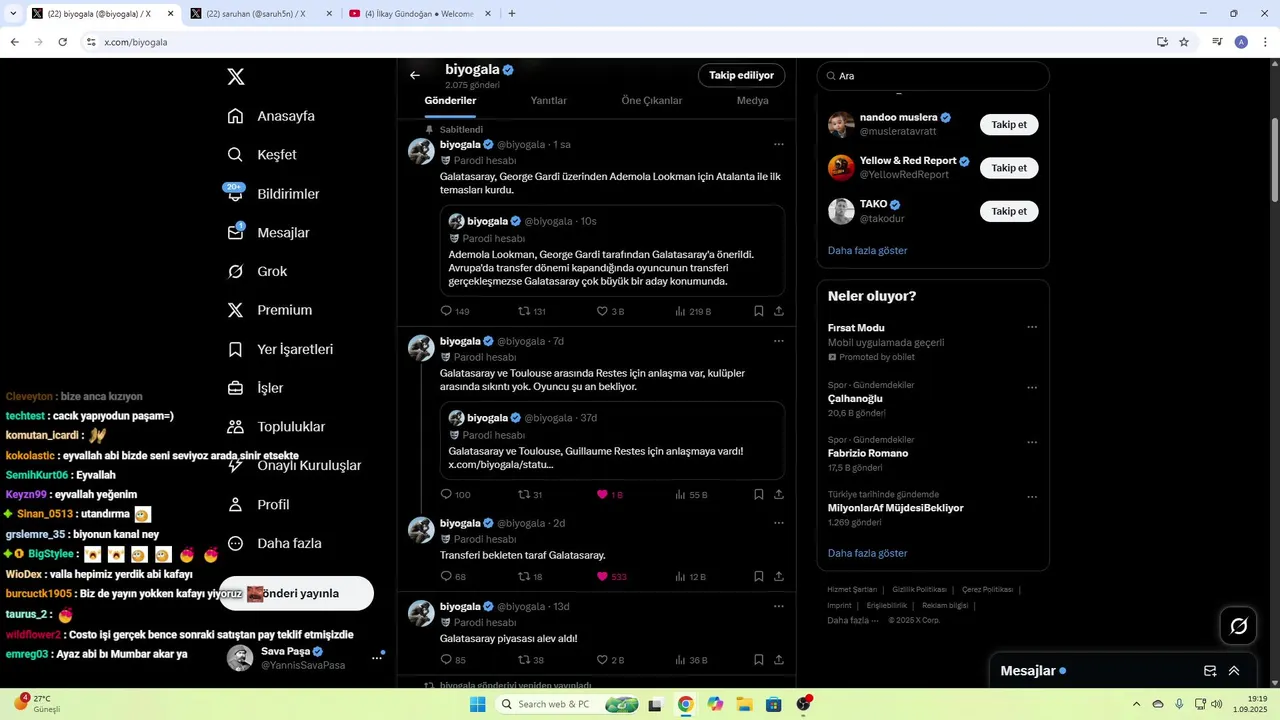This screenshot has height=720, width=1280.
Task: Click the X logo in sidebar
Action: (235, 77)
